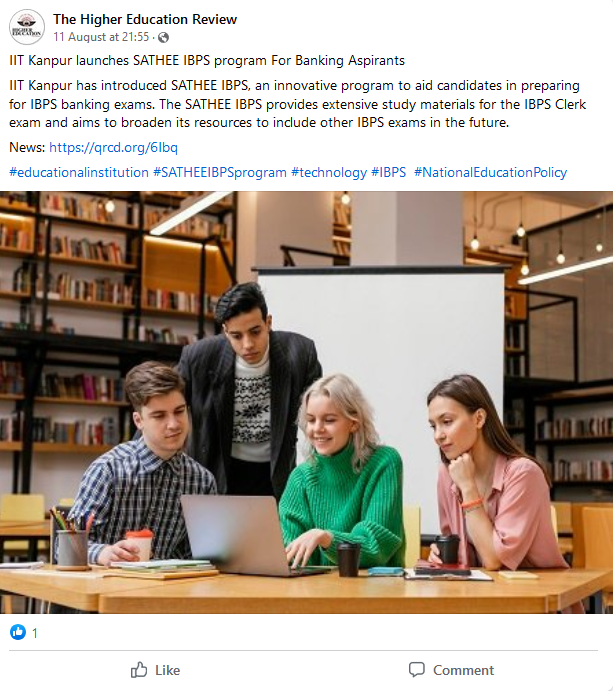Click the public globe privacy icon
The height and width of the screenshot is (691, 613).
tap(163, 37)
